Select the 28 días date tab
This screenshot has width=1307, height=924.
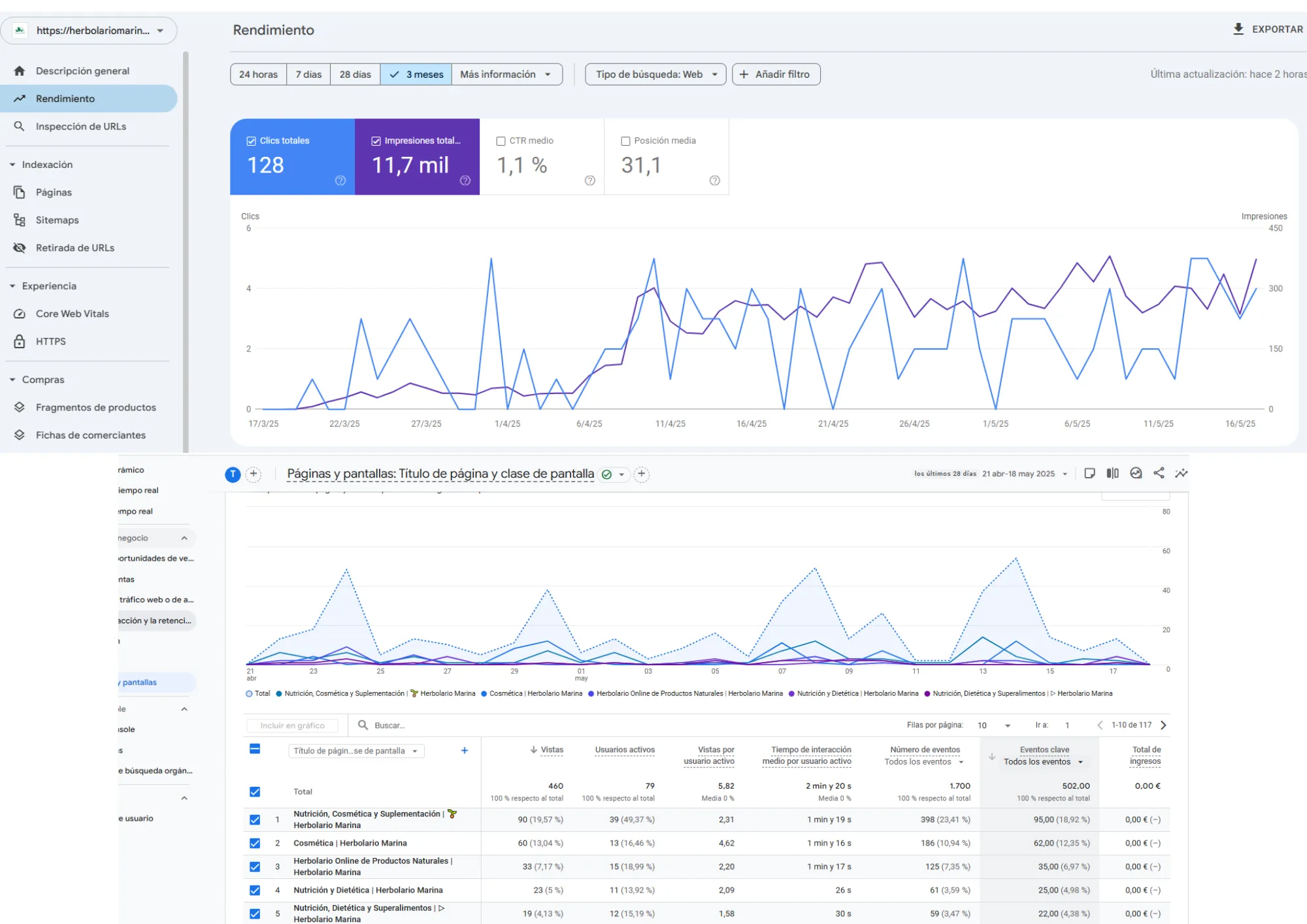click(355, 74)
